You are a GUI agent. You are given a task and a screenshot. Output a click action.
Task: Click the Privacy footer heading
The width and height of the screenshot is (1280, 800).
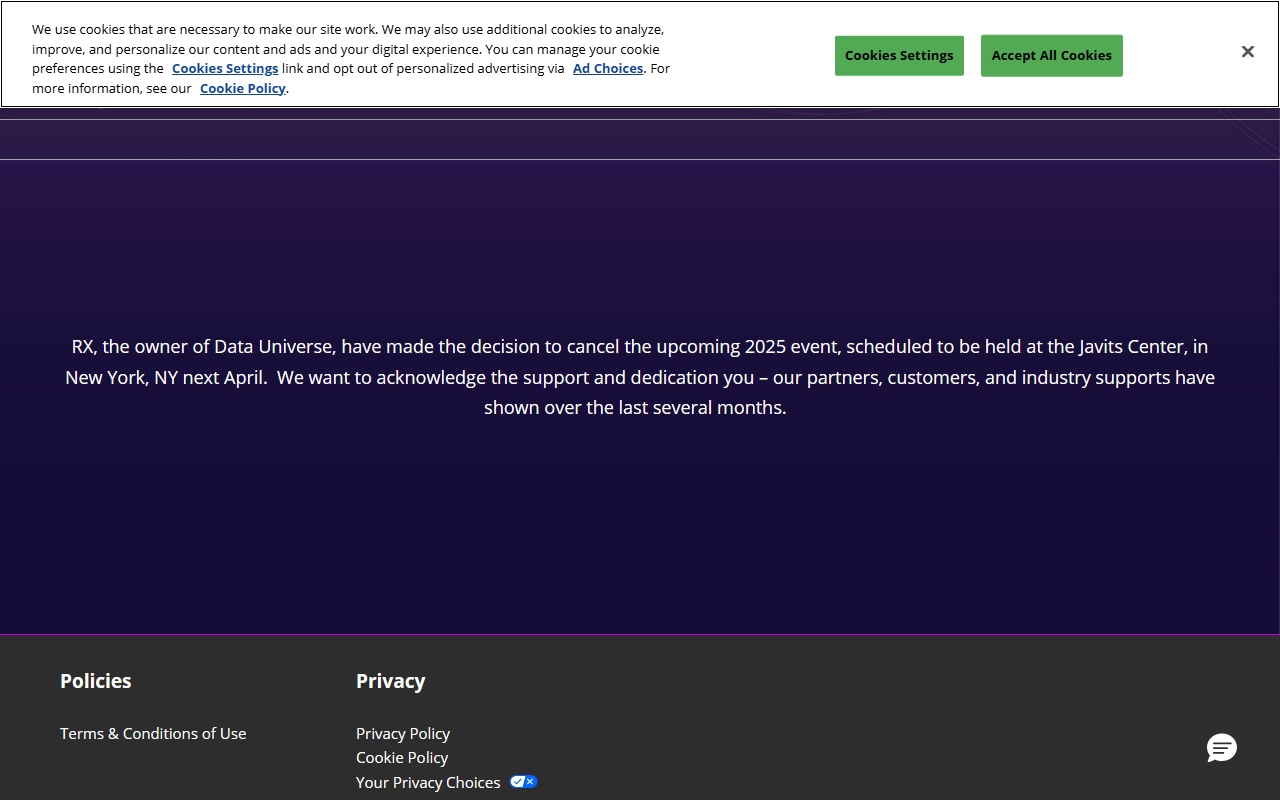point(391,681)
